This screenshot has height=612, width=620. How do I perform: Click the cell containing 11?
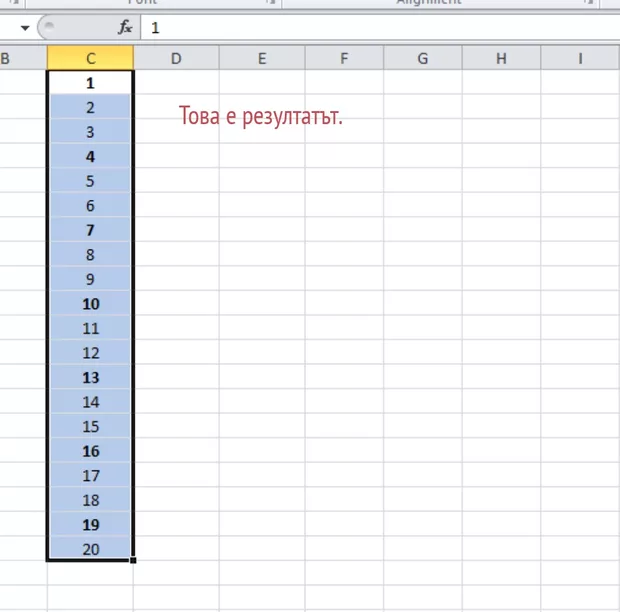coord(90,328)
